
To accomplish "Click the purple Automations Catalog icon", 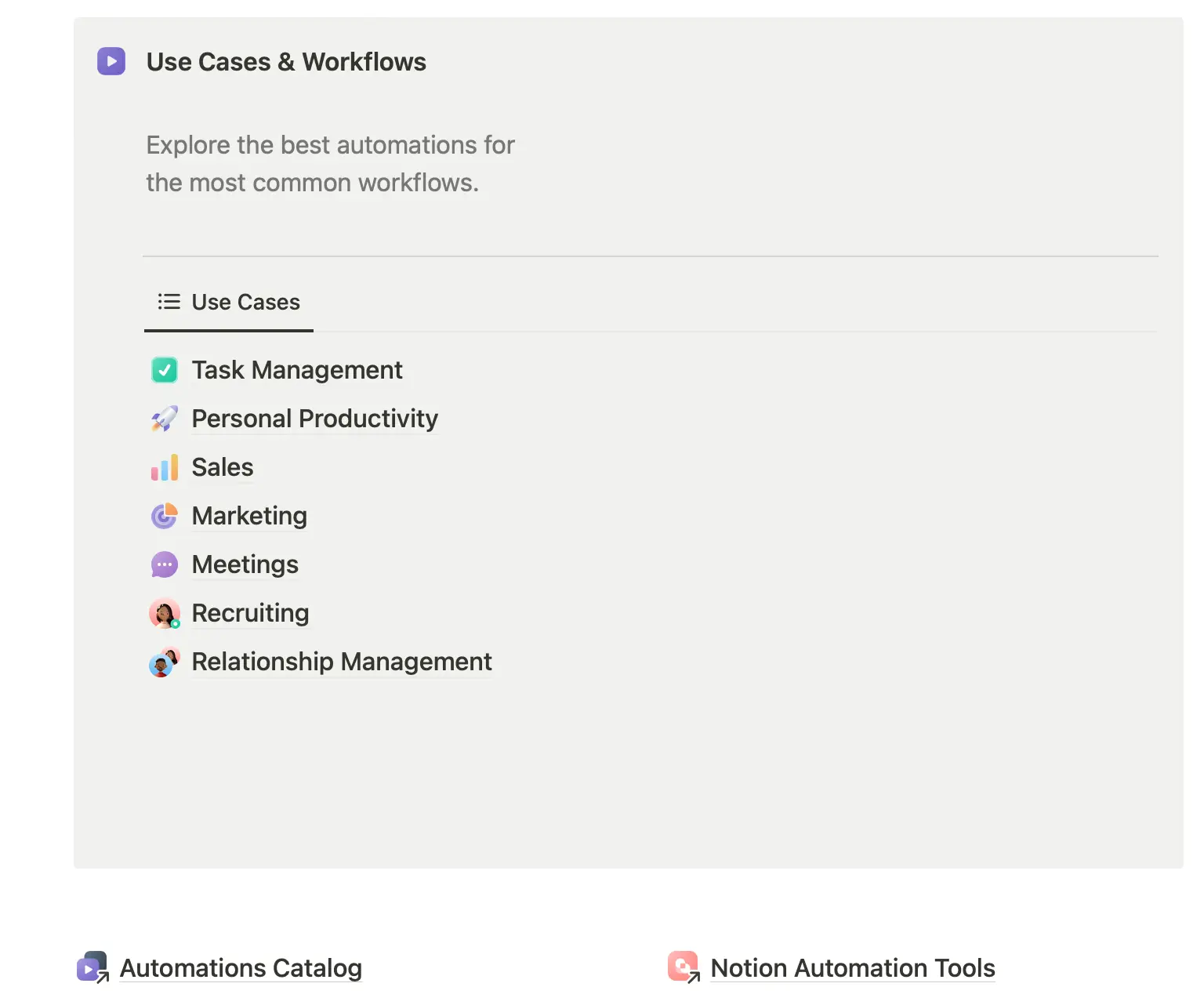I will [92, 967].
